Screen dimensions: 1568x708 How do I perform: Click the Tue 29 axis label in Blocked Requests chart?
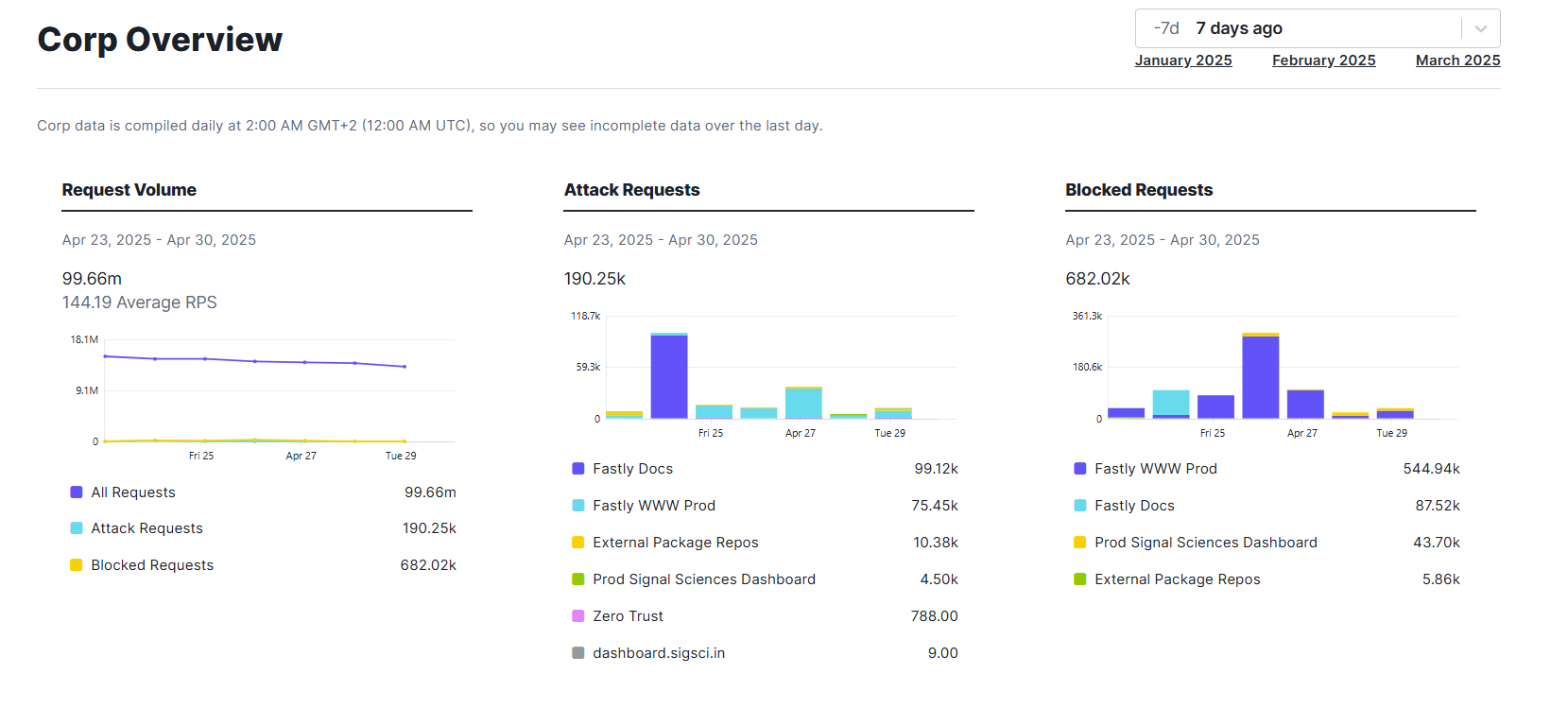coord(1391,433)
